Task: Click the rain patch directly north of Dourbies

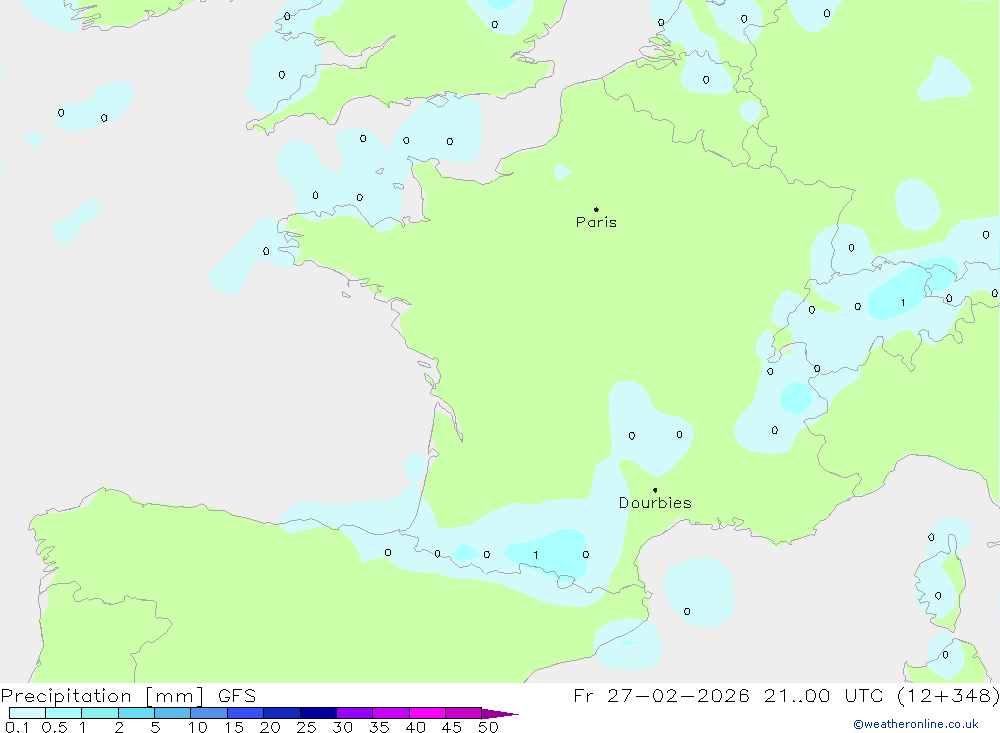Action: 650,430
